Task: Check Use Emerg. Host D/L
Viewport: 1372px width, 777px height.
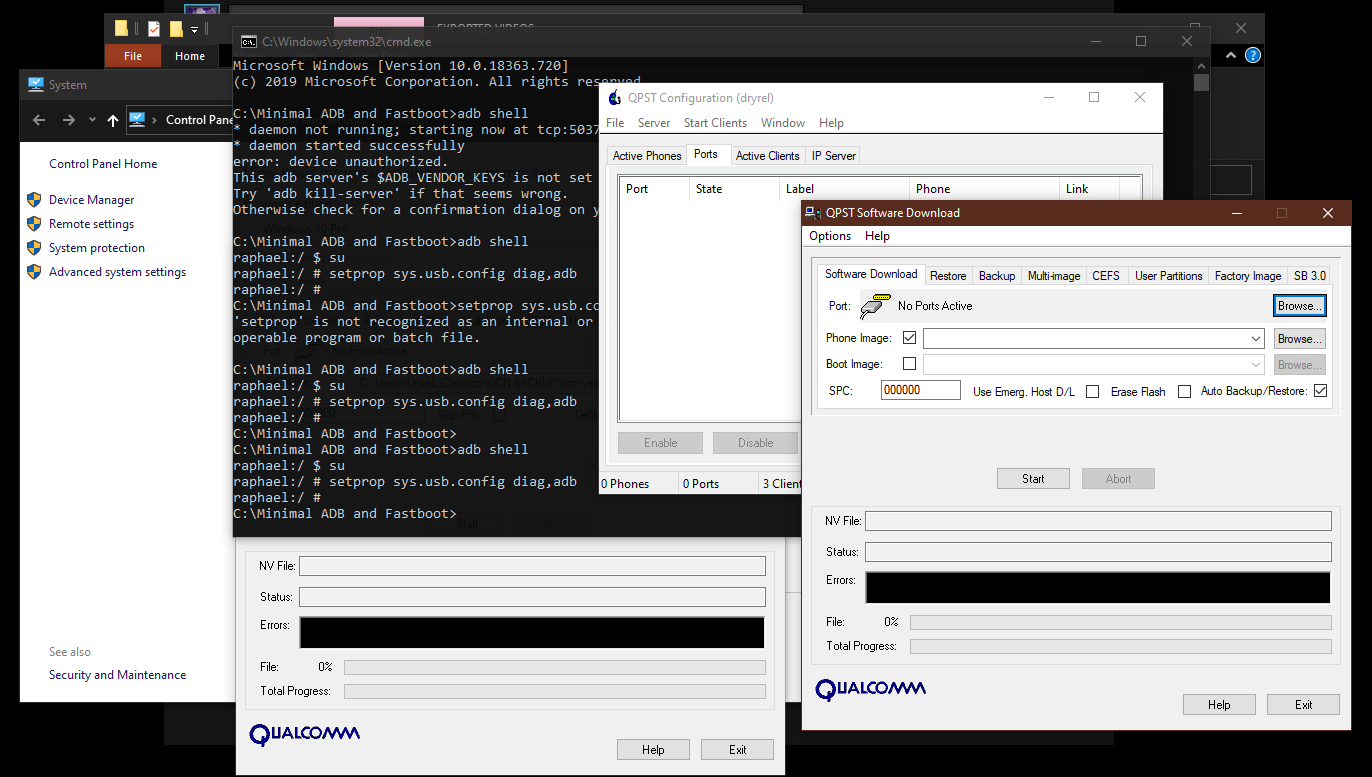Action: click(1092, 392)
